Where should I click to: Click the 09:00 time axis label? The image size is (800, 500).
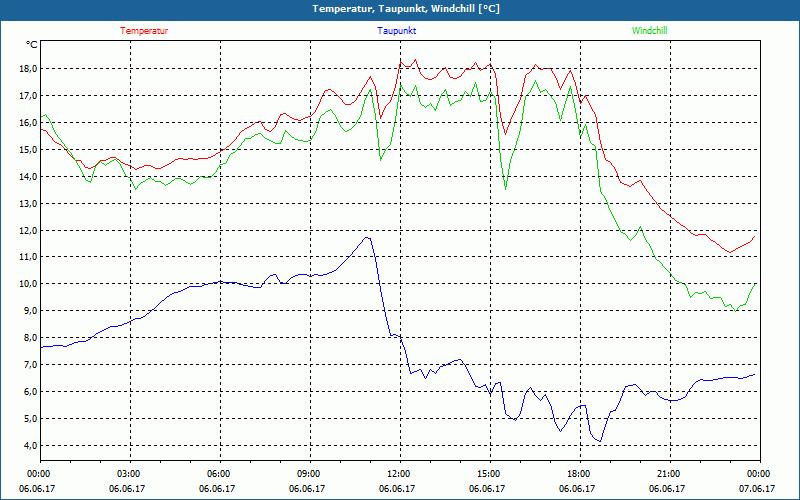tap(310, 474)
